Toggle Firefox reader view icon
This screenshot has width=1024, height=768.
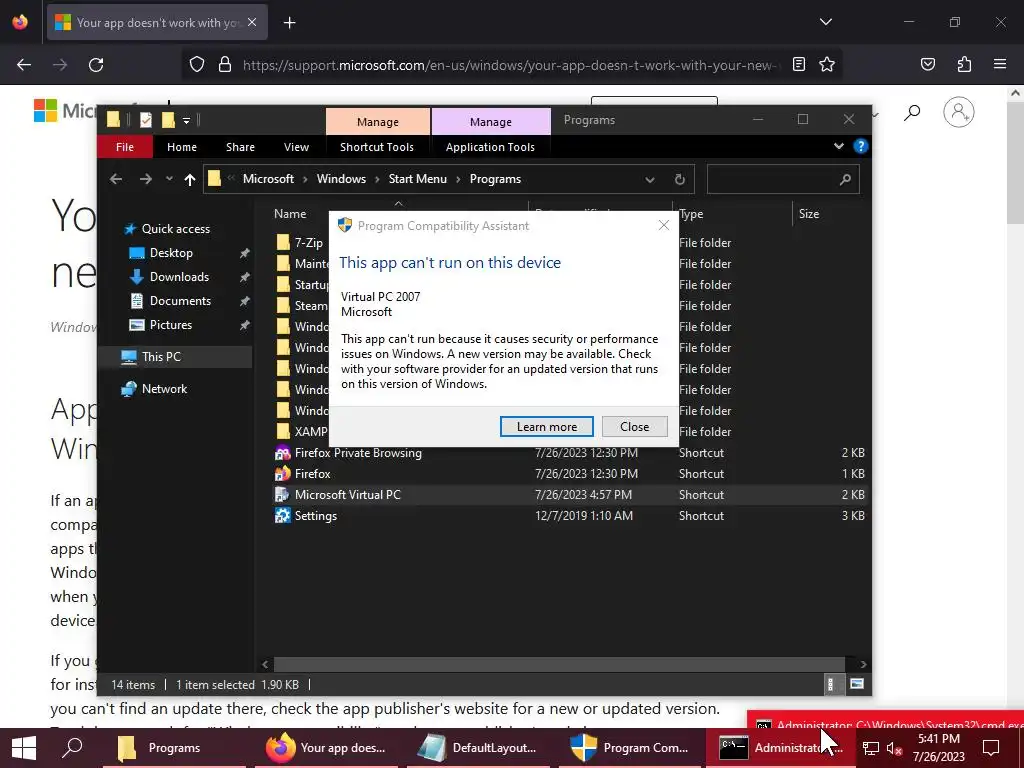coord(799,64)
